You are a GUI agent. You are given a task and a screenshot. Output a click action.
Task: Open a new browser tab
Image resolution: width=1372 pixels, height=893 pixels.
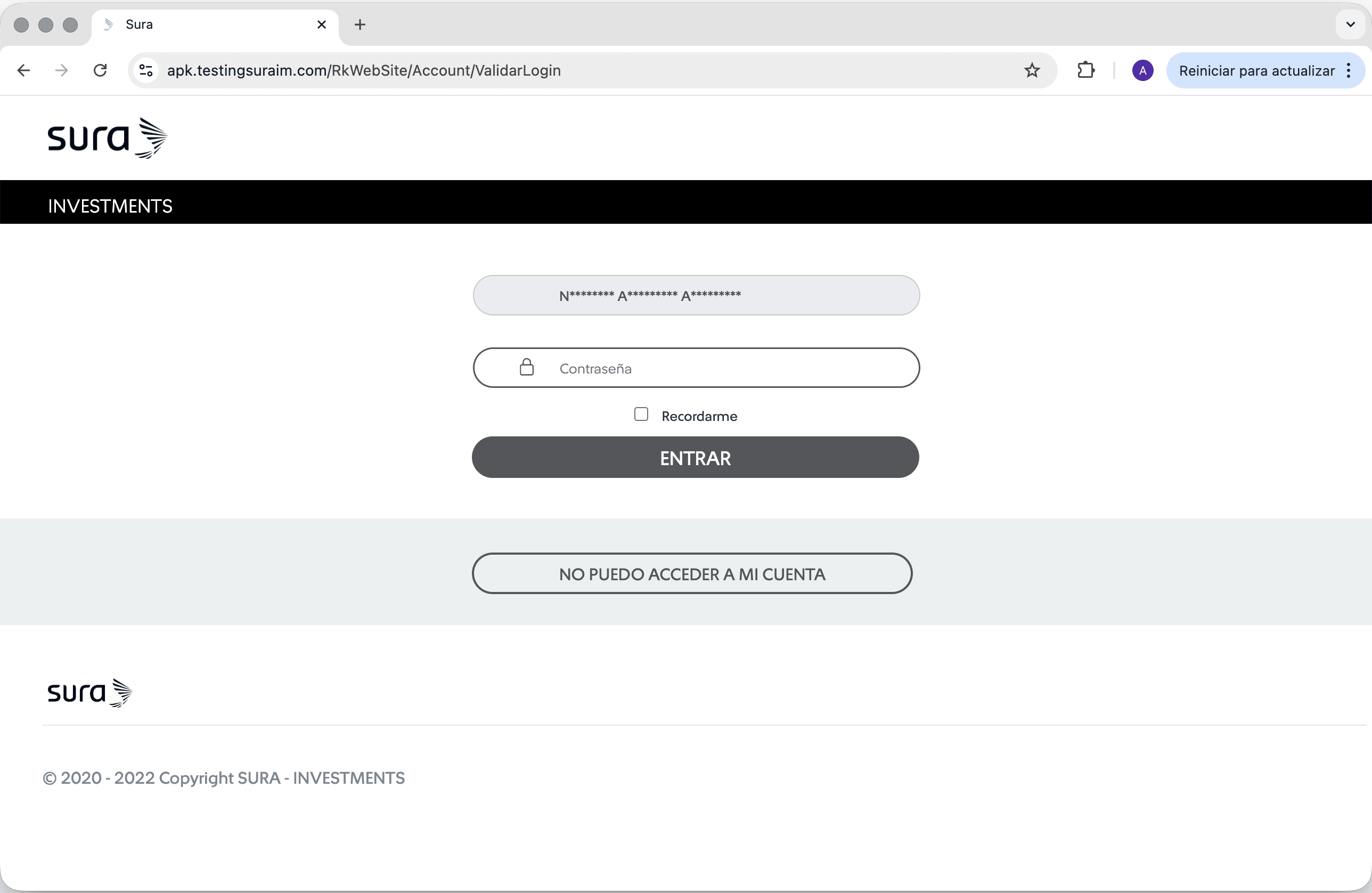click(360, 24)
